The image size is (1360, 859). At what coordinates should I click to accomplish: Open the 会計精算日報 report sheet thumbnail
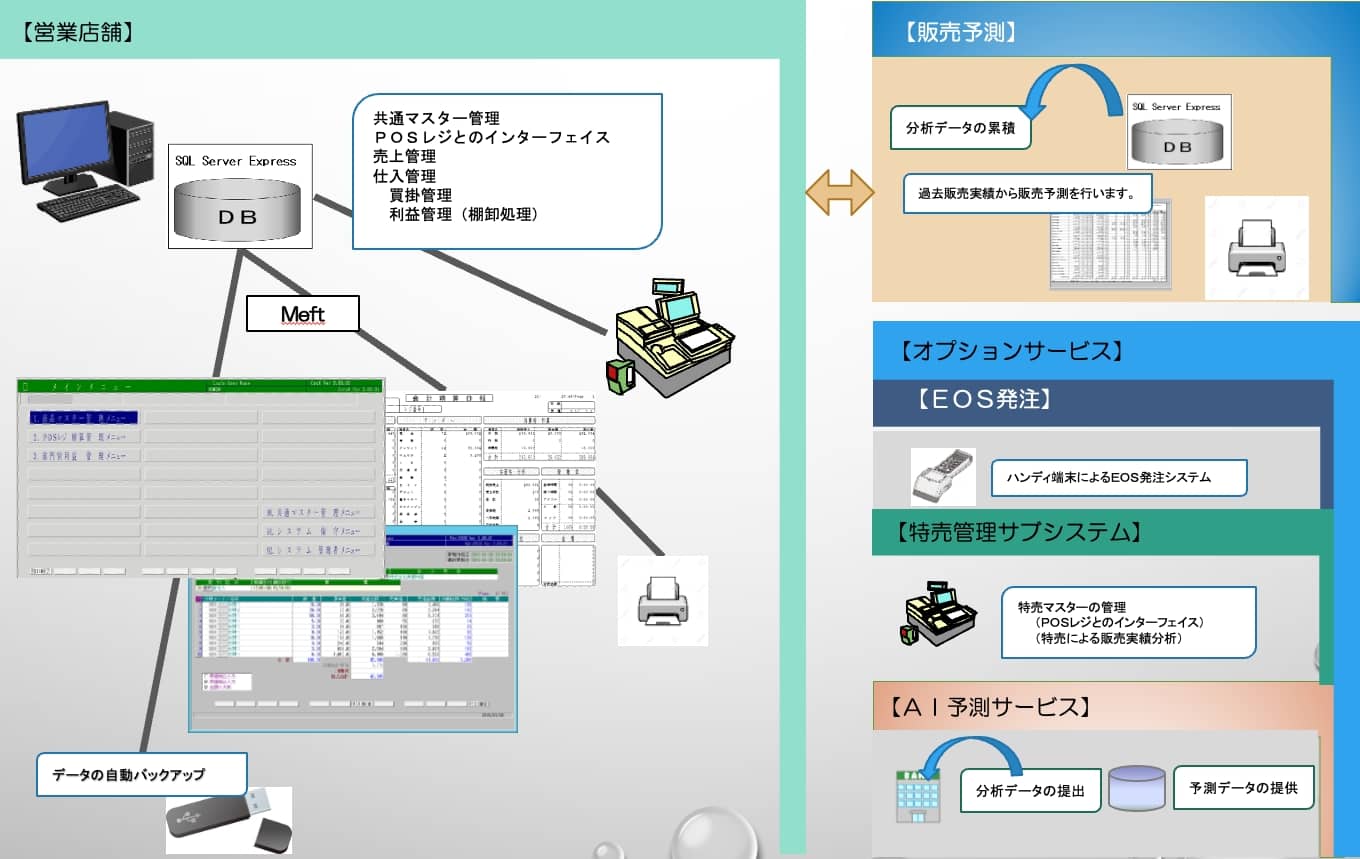pos(491,487)
